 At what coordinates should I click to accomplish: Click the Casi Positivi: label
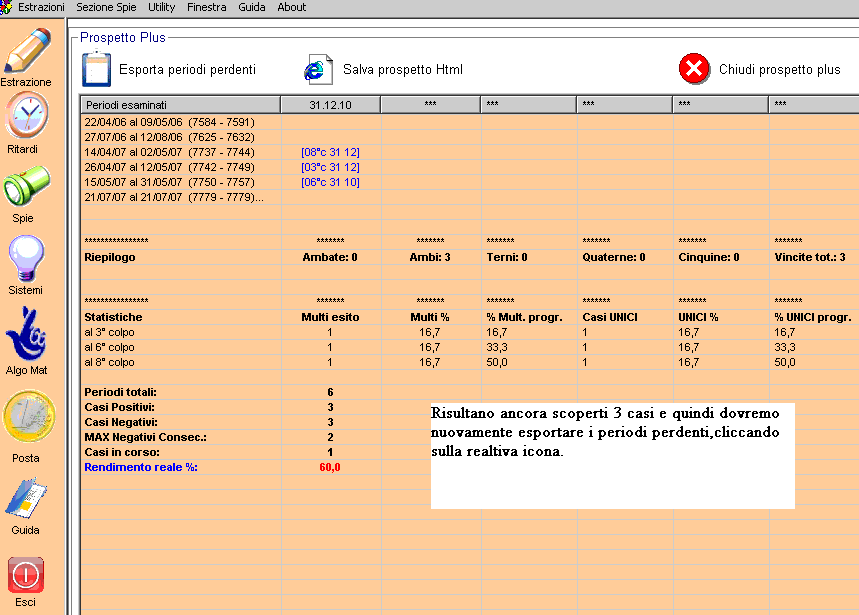coord(119,407)
